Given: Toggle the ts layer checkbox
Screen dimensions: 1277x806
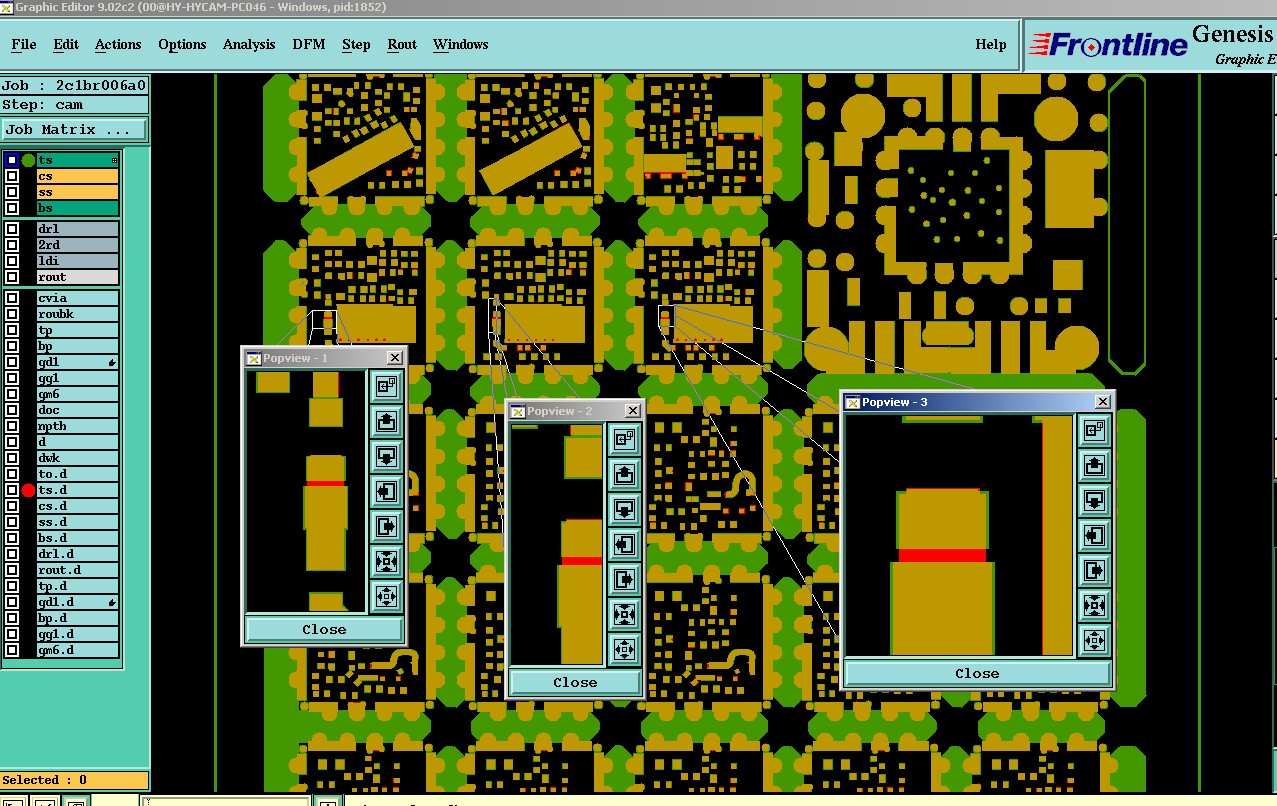Looking at the screenshot, I should coord(12,160).
